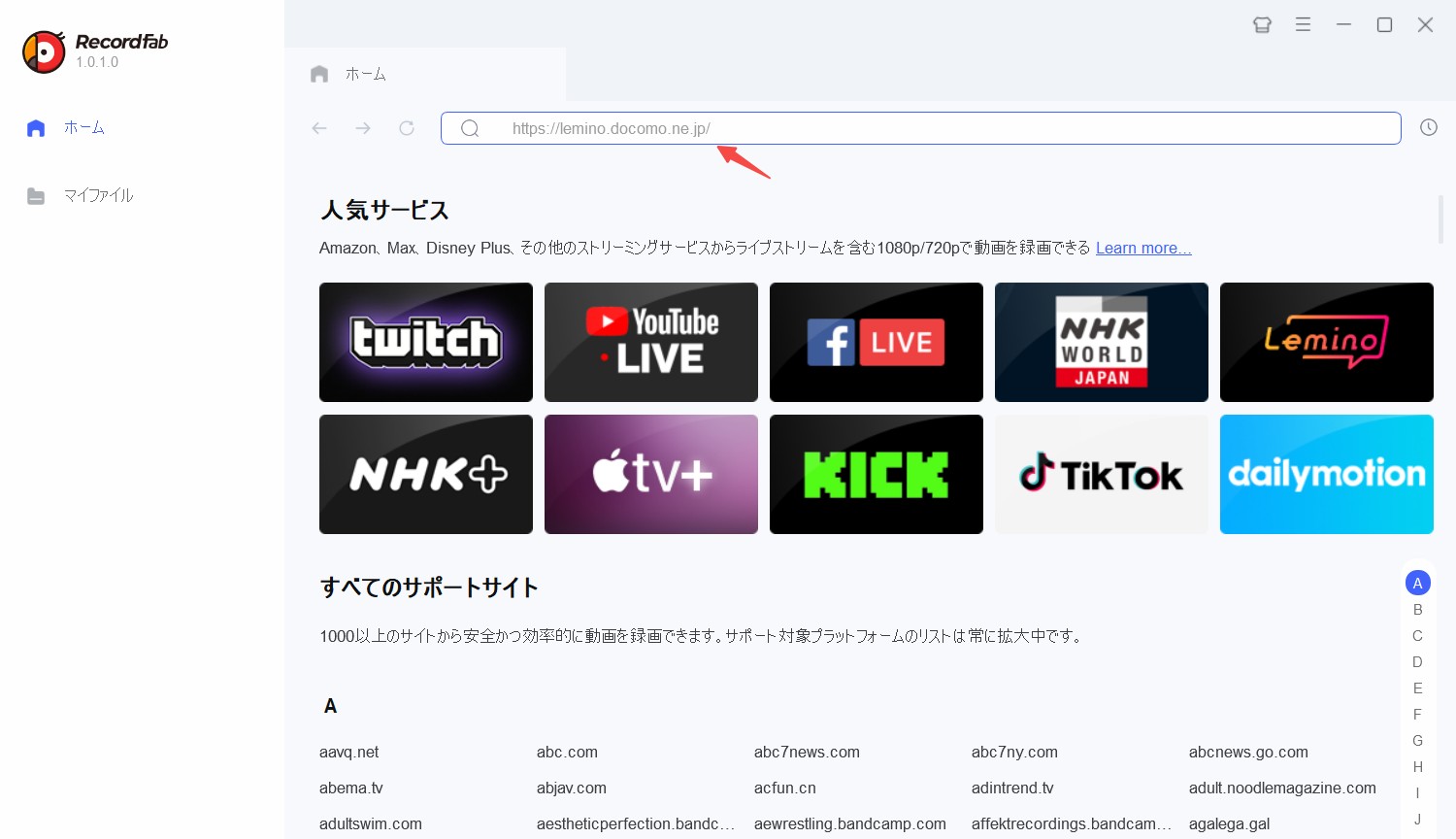
Task: Jump to letter J in the index
Action: pyautogui.click(x=1418, y=820)
